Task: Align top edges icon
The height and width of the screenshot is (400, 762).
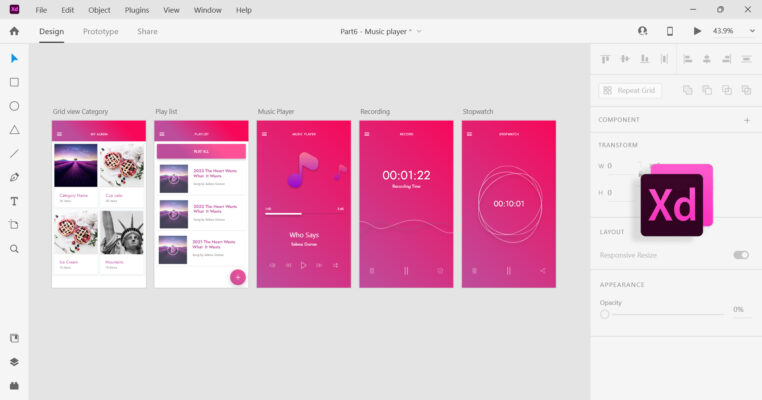Action: click(605, 59)
